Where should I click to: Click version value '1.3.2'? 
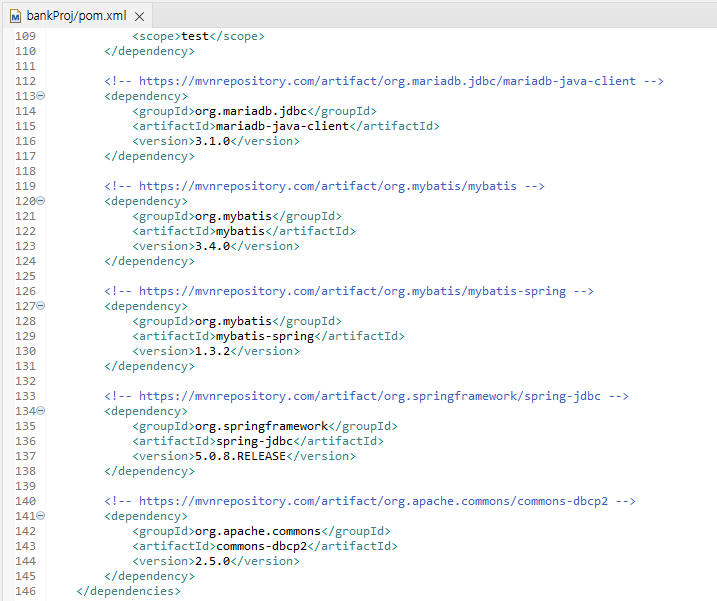[213, 351]
